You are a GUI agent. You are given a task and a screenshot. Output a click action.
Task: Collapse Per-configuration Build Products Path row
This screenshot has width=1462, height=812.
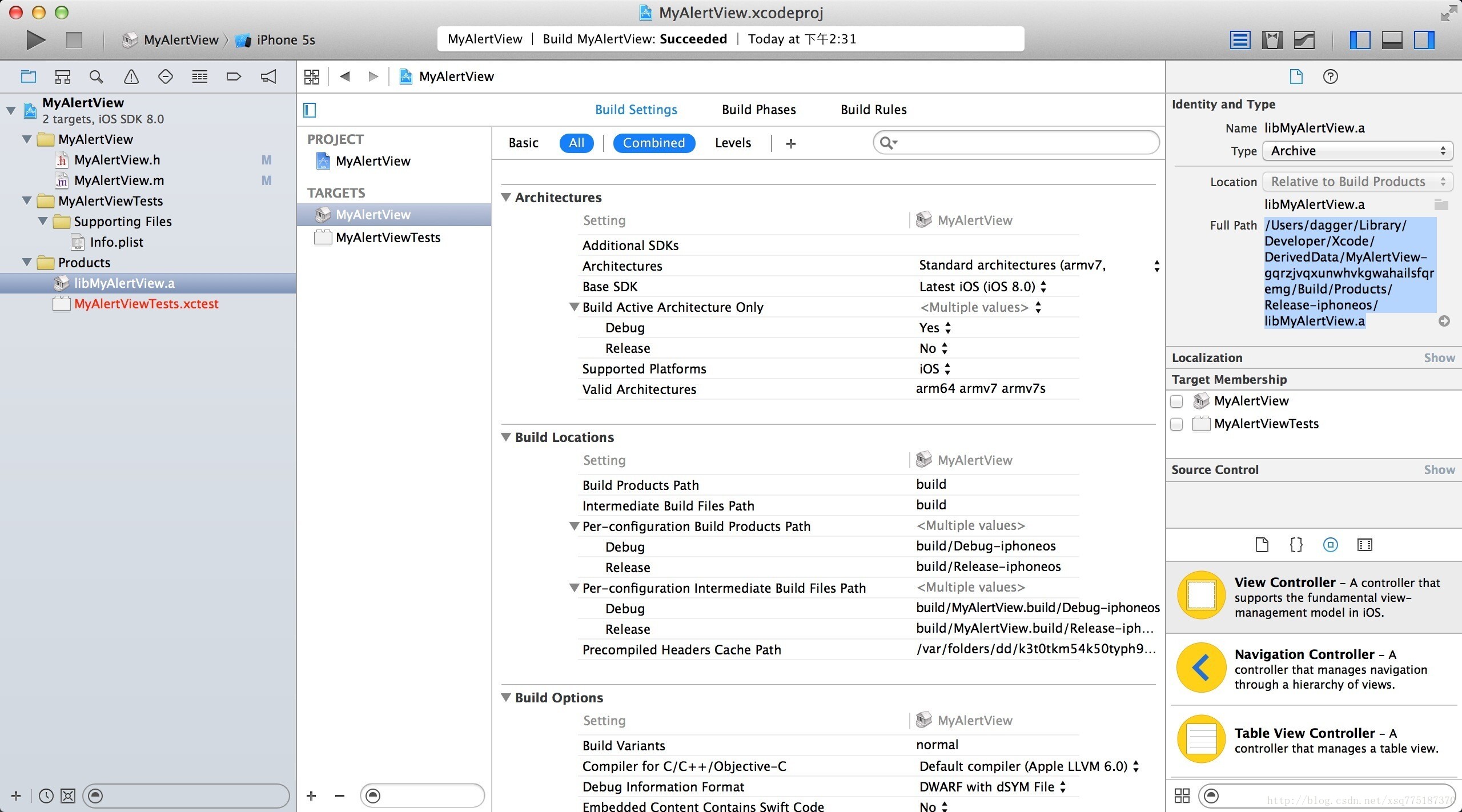tap(575, 526)
